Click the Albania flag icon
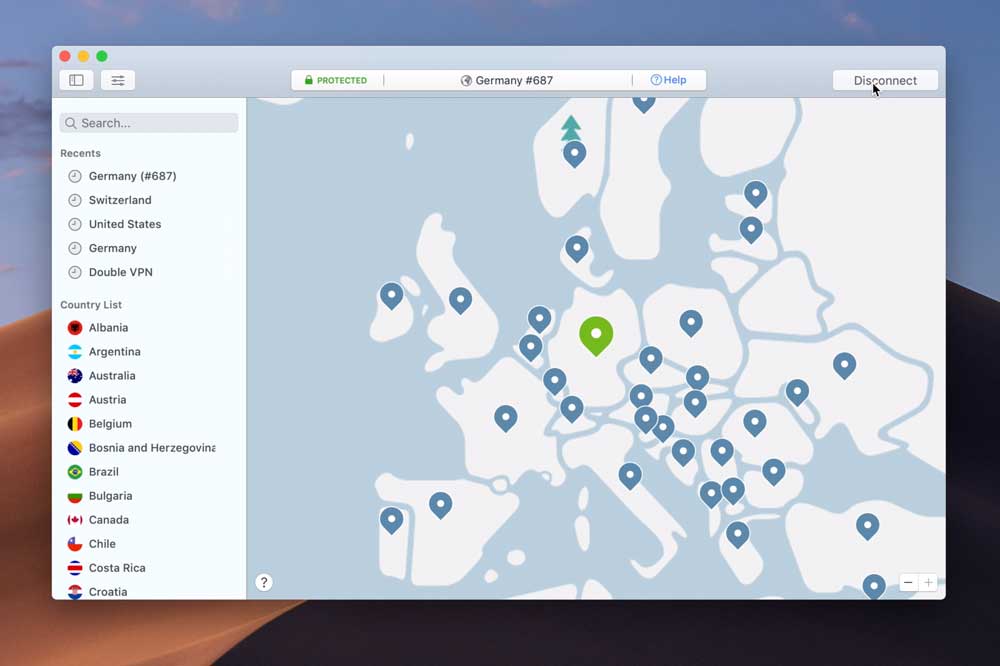1000x666 pixels. 75,328
